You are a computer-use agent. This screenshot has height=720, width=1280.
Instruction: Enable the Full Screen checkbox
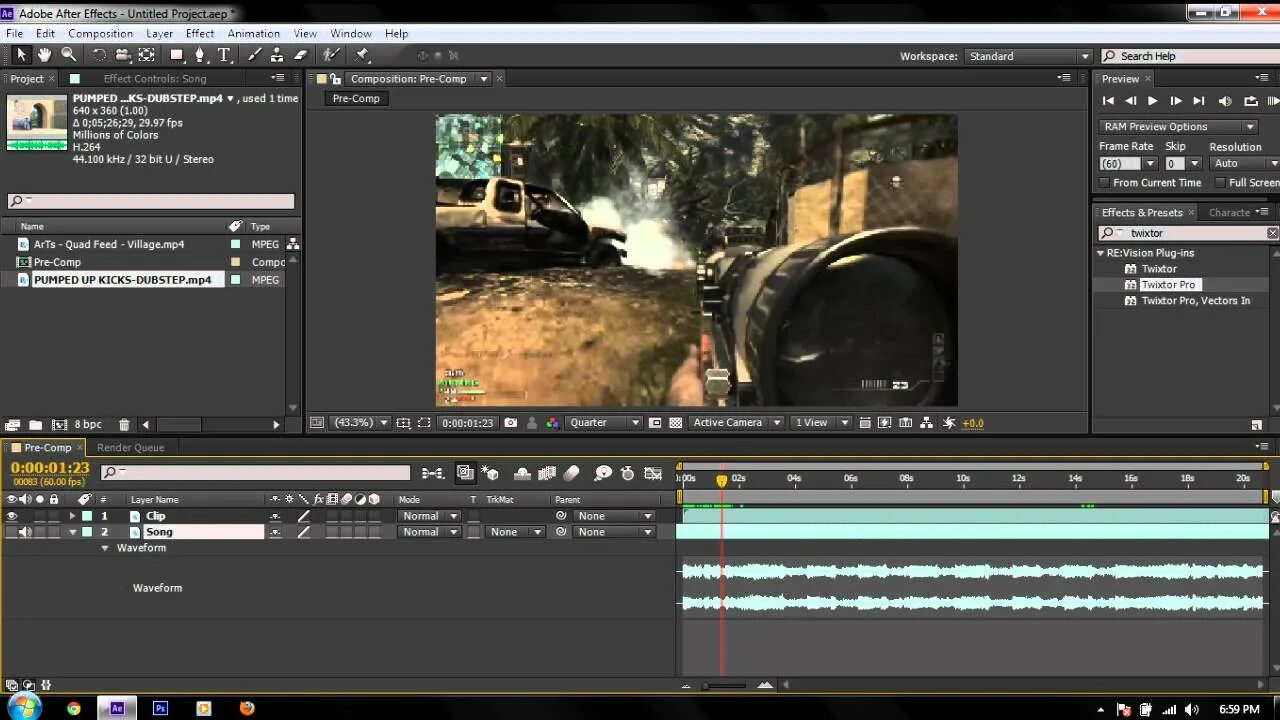tap(1220, 183)
